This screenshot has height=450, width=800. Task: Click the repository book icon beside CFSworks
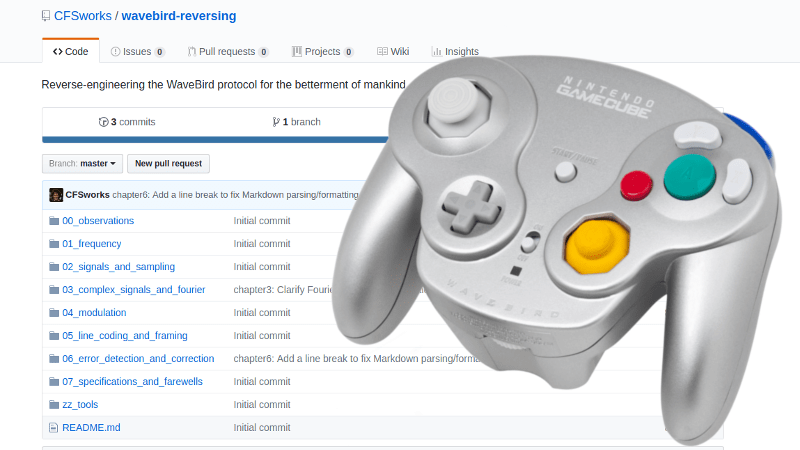pos(46,16)
